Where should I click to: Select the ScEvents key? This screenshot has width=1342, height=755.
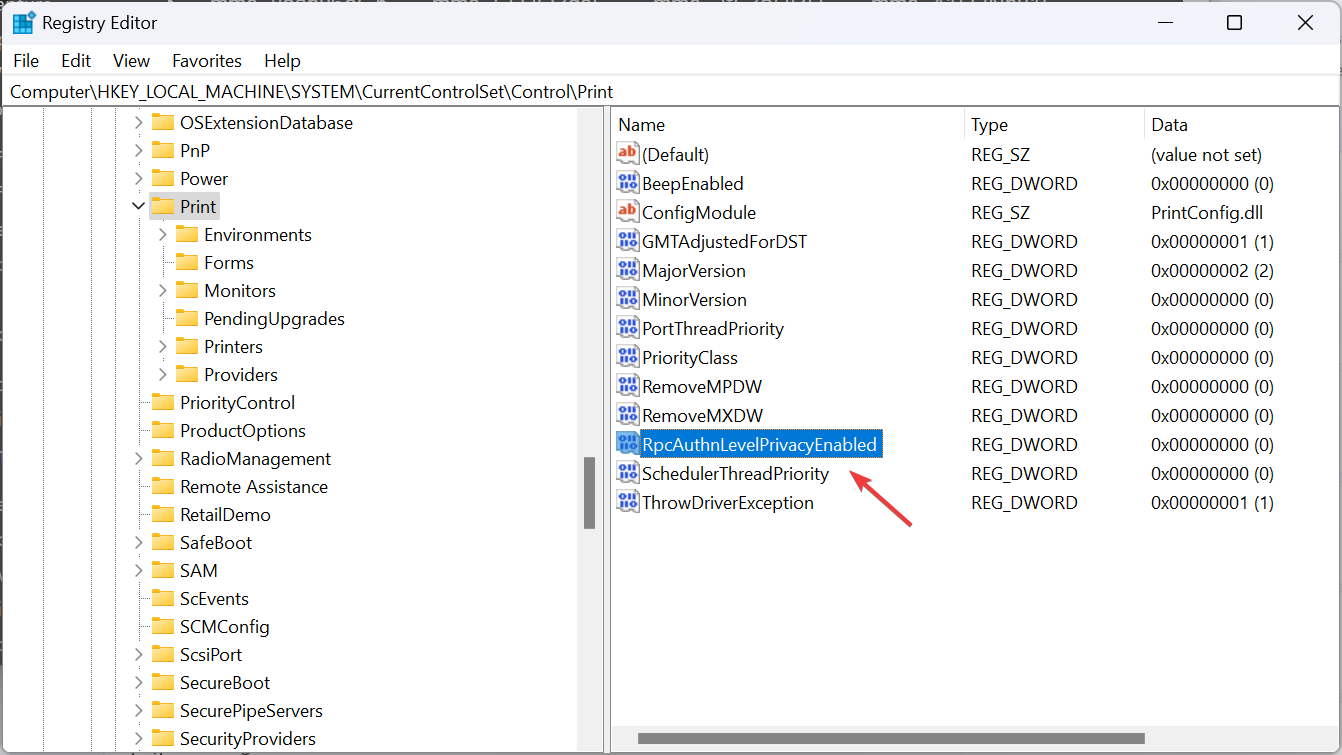pos(214,598)
